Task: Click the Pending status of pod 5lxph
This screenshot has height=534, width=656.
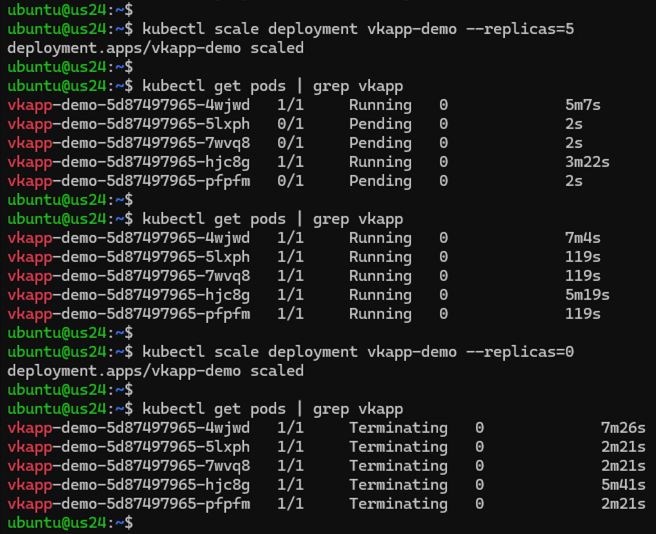Action: [x=380, y=124]
